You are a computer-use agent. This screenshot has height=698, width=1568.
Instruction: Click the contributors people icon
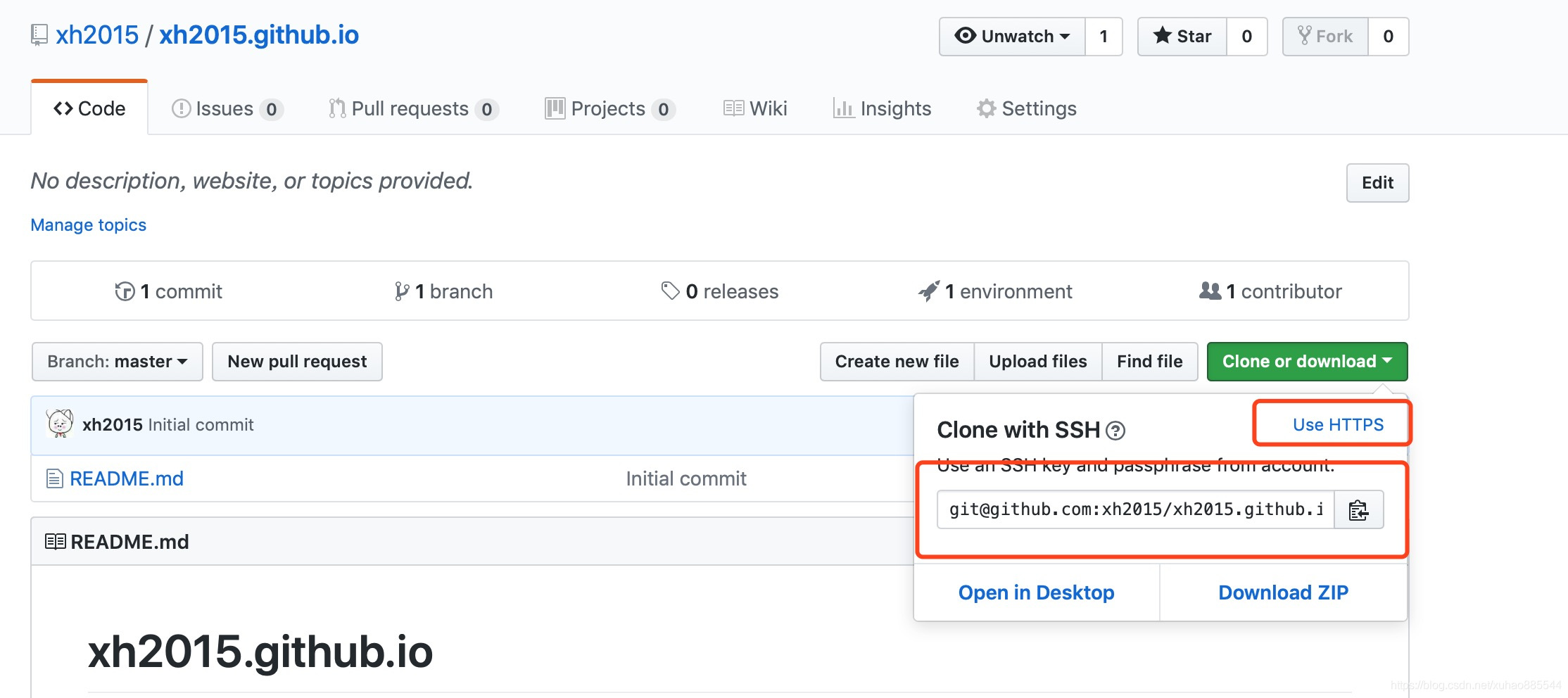click(x=1210, y=291)
